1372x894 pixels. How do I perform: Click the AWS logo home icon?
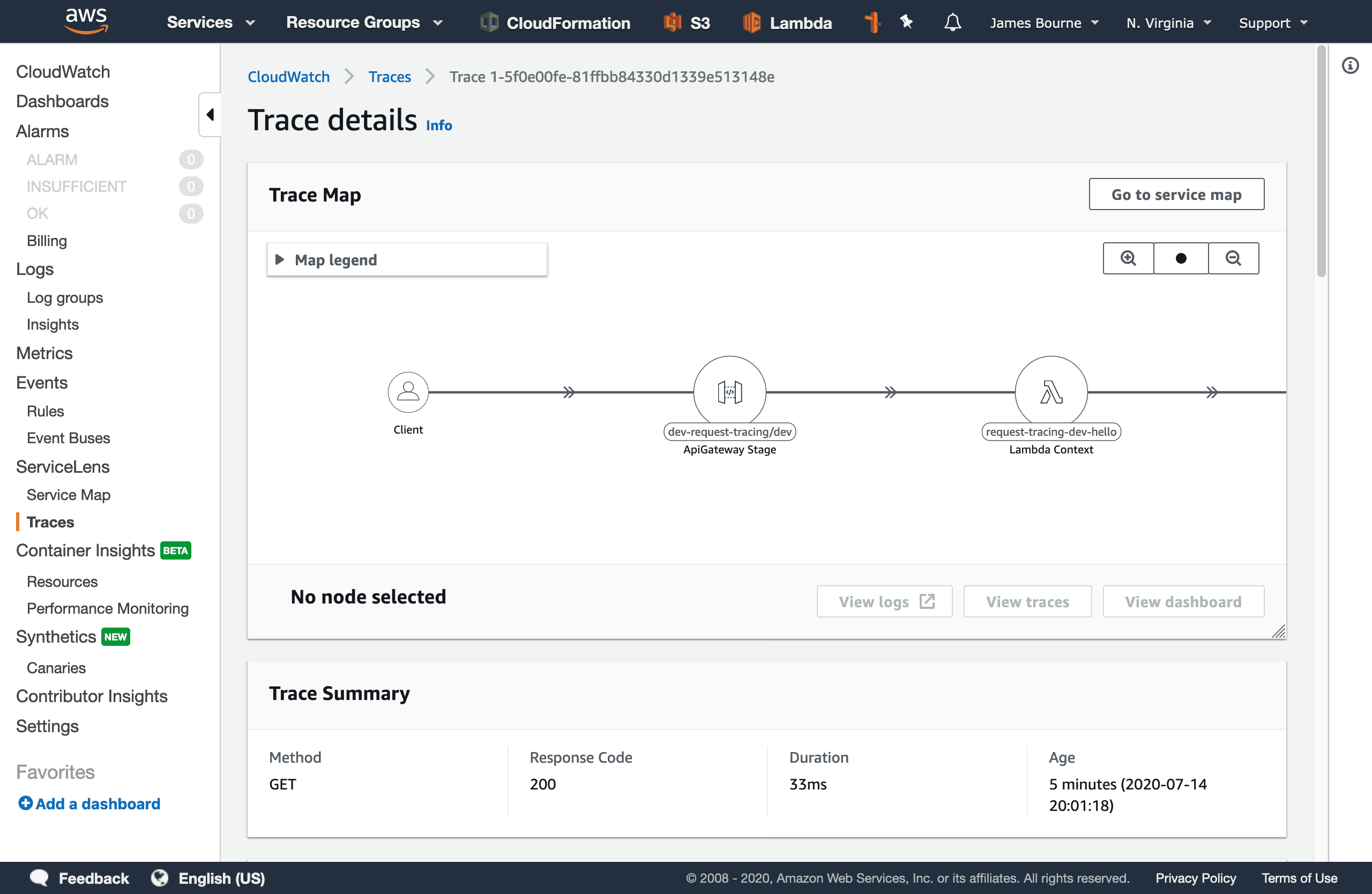[86, 21]
